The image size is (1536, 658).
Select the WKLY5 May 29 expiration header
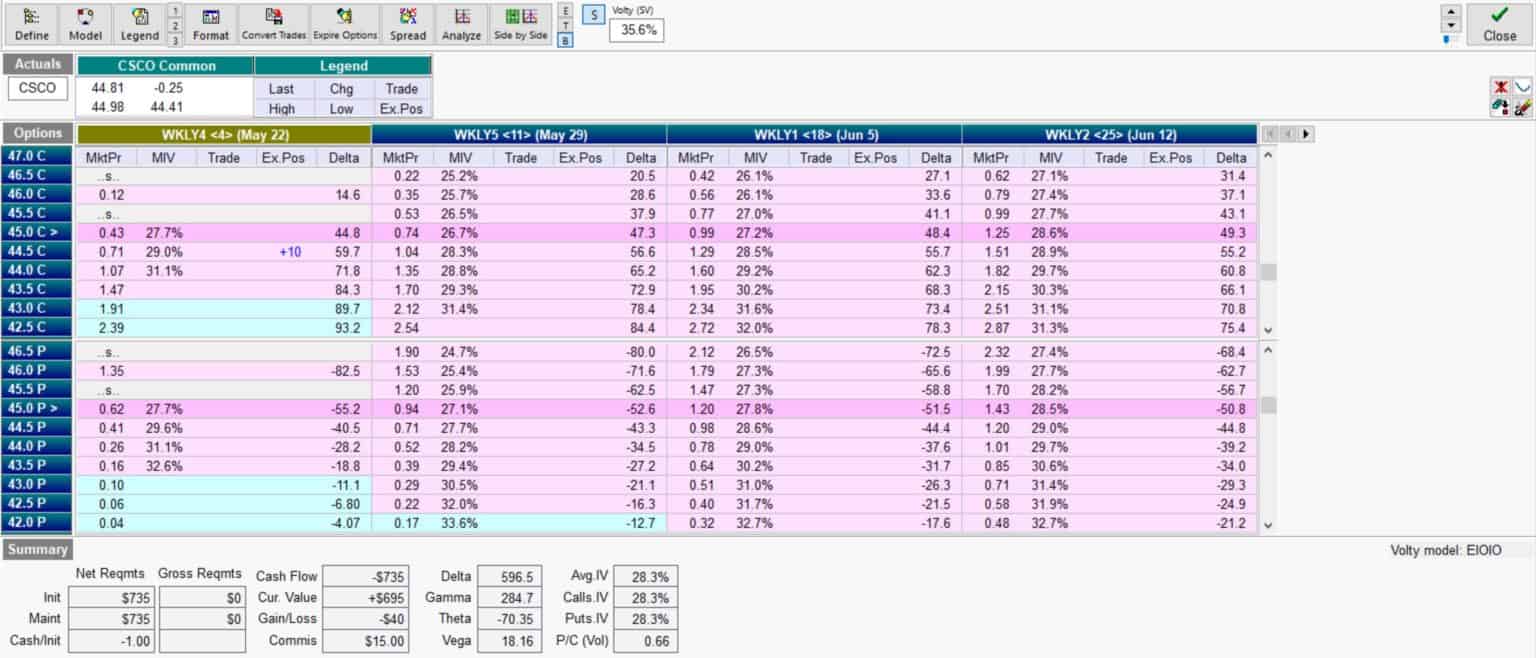point(518,134)
